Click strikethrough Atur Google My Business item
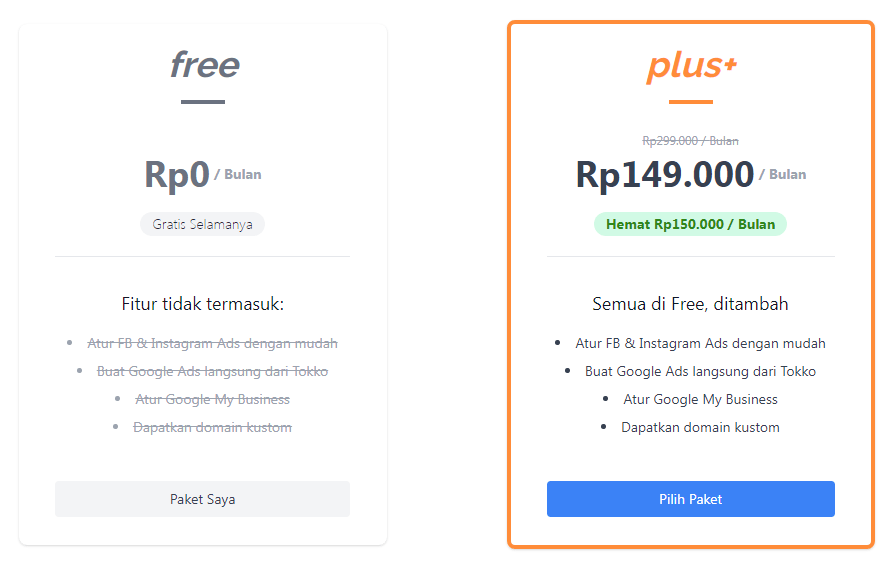This screenshot has width=893, height=573. coord(212,399)
